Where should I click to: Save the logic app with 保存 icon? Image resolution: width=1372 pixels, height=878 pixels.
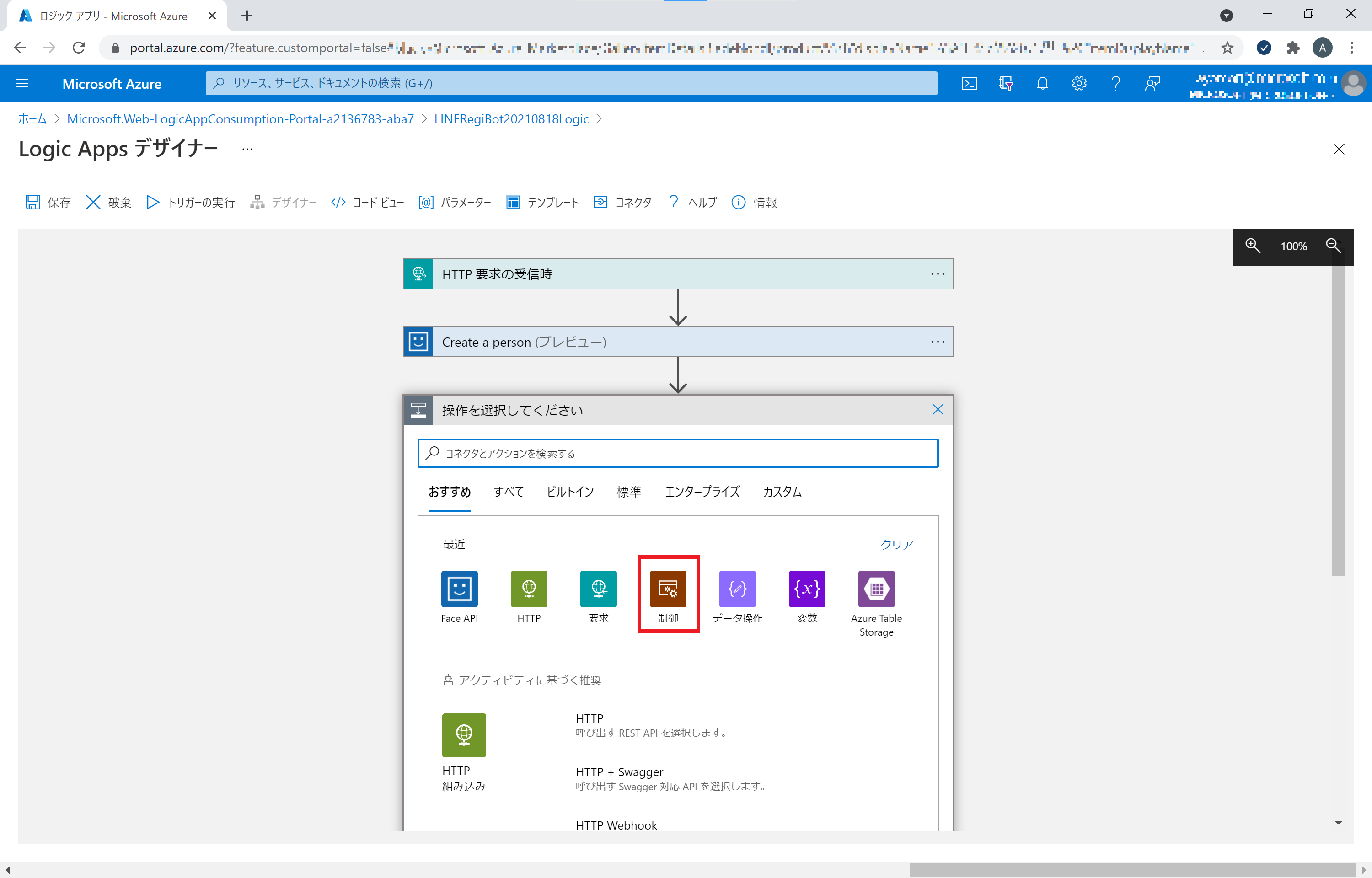tap(47, 203)
